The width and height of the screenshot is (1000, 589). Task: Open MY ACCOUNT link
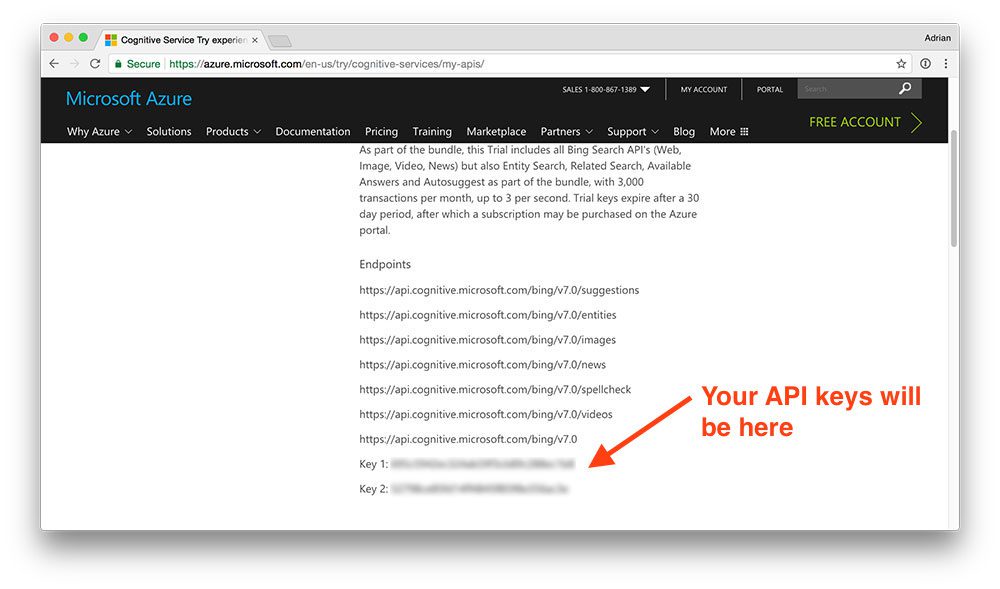[x=703, y=89]
